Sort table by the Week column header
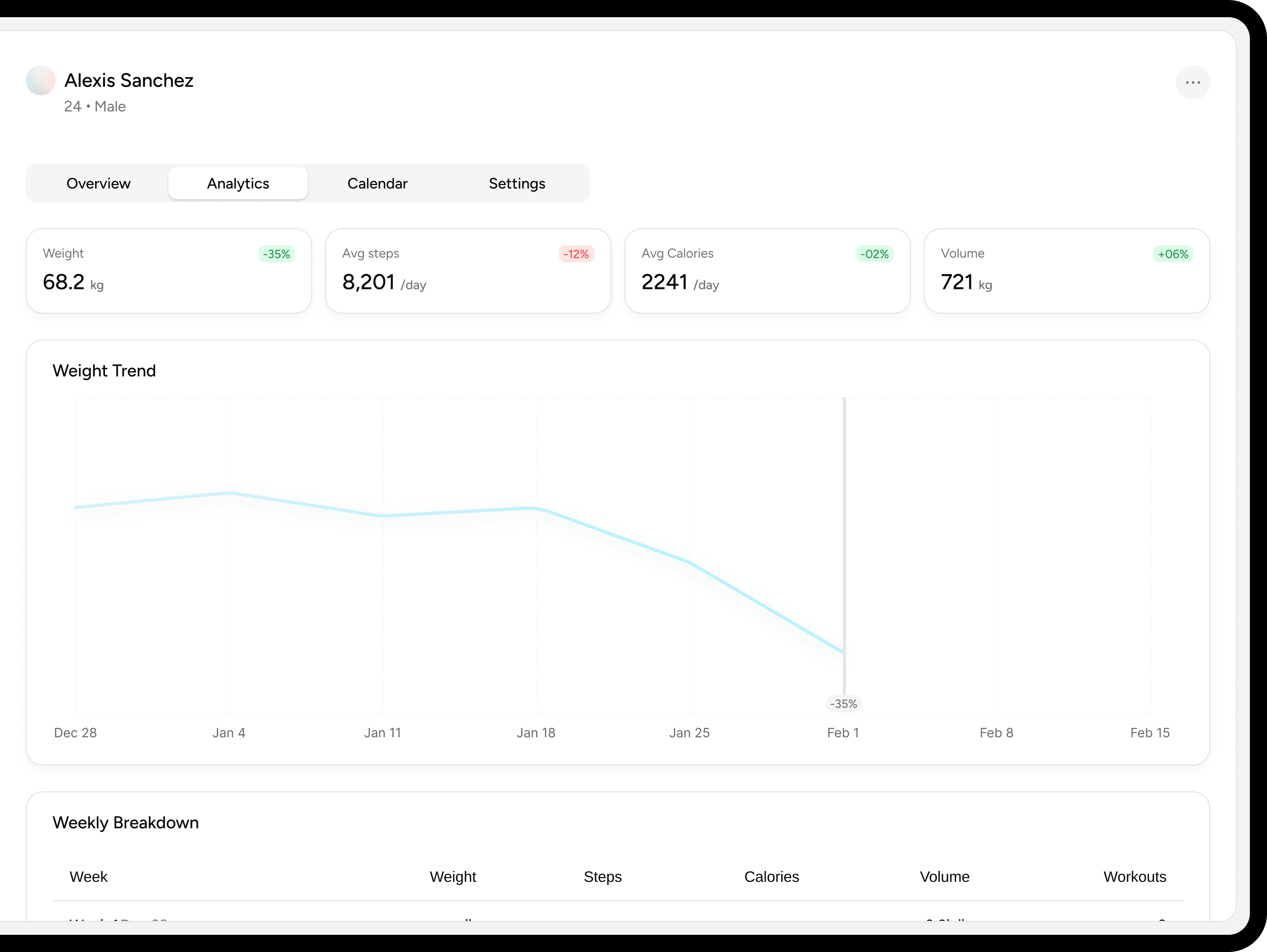Screen dimensions: 1267x952 pyautogui.click(x=88, y=876)
